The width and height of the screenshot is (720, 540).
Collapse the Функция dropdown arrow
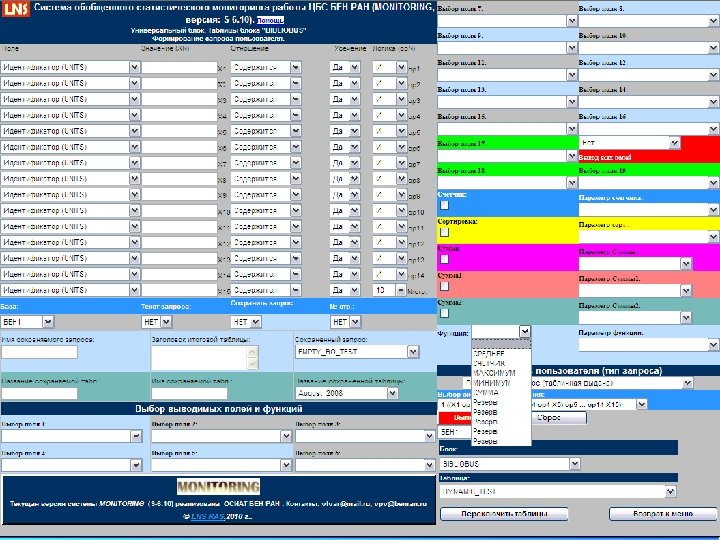point(525,332)
